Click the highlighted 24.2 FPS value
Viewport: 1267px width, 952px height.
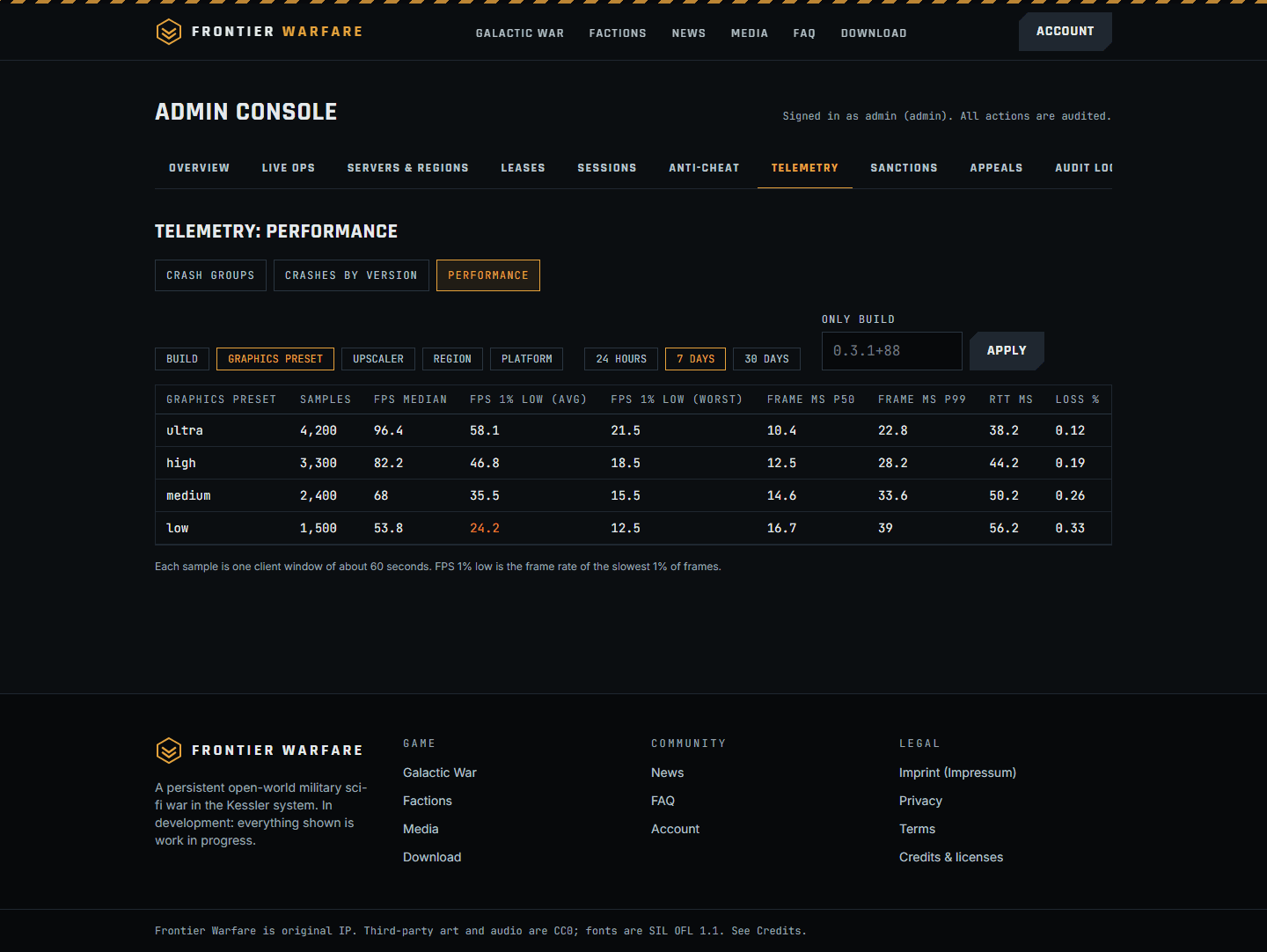485,528
